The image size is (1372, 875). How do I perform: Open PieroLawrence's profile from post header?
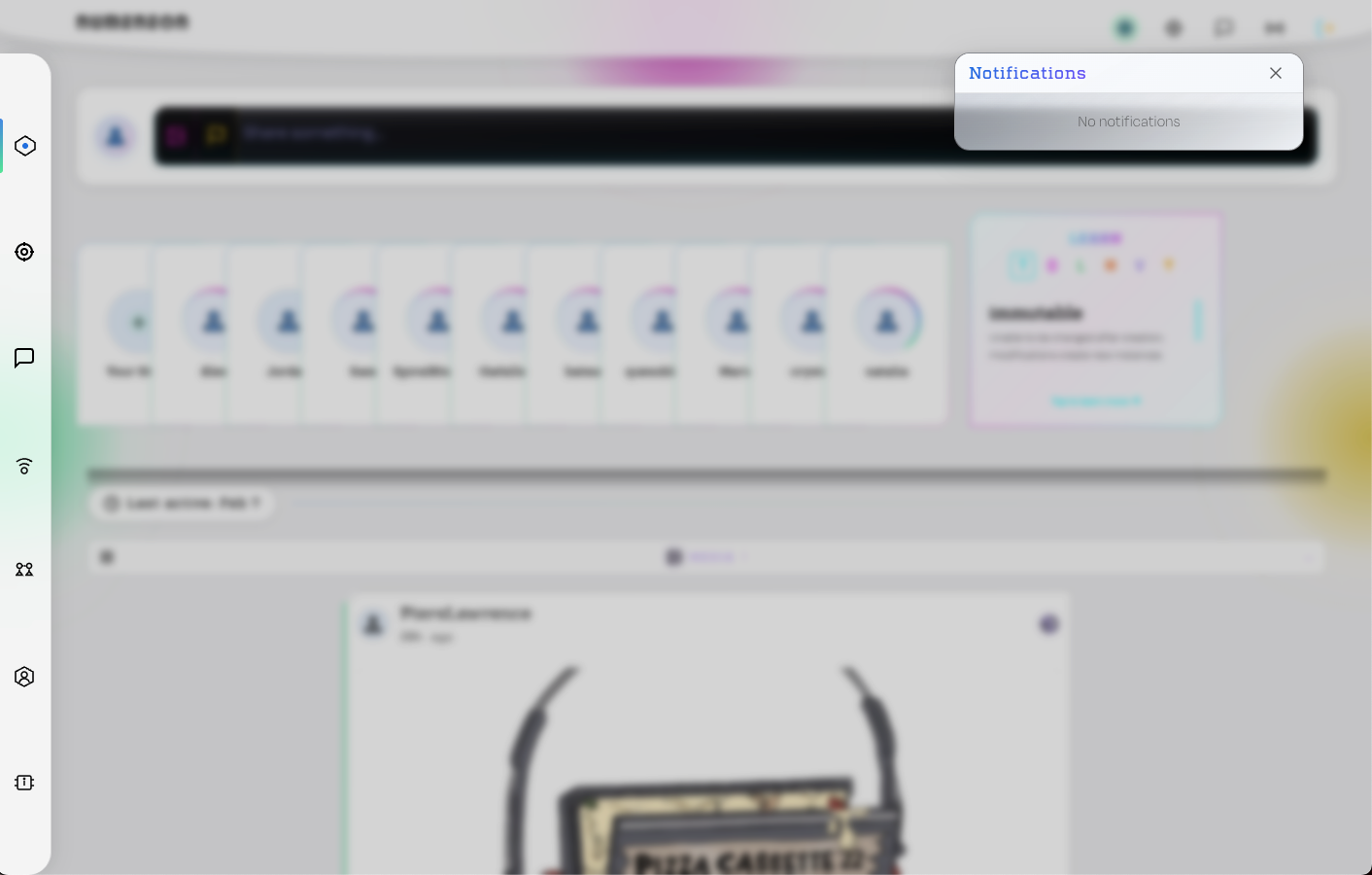465,613
